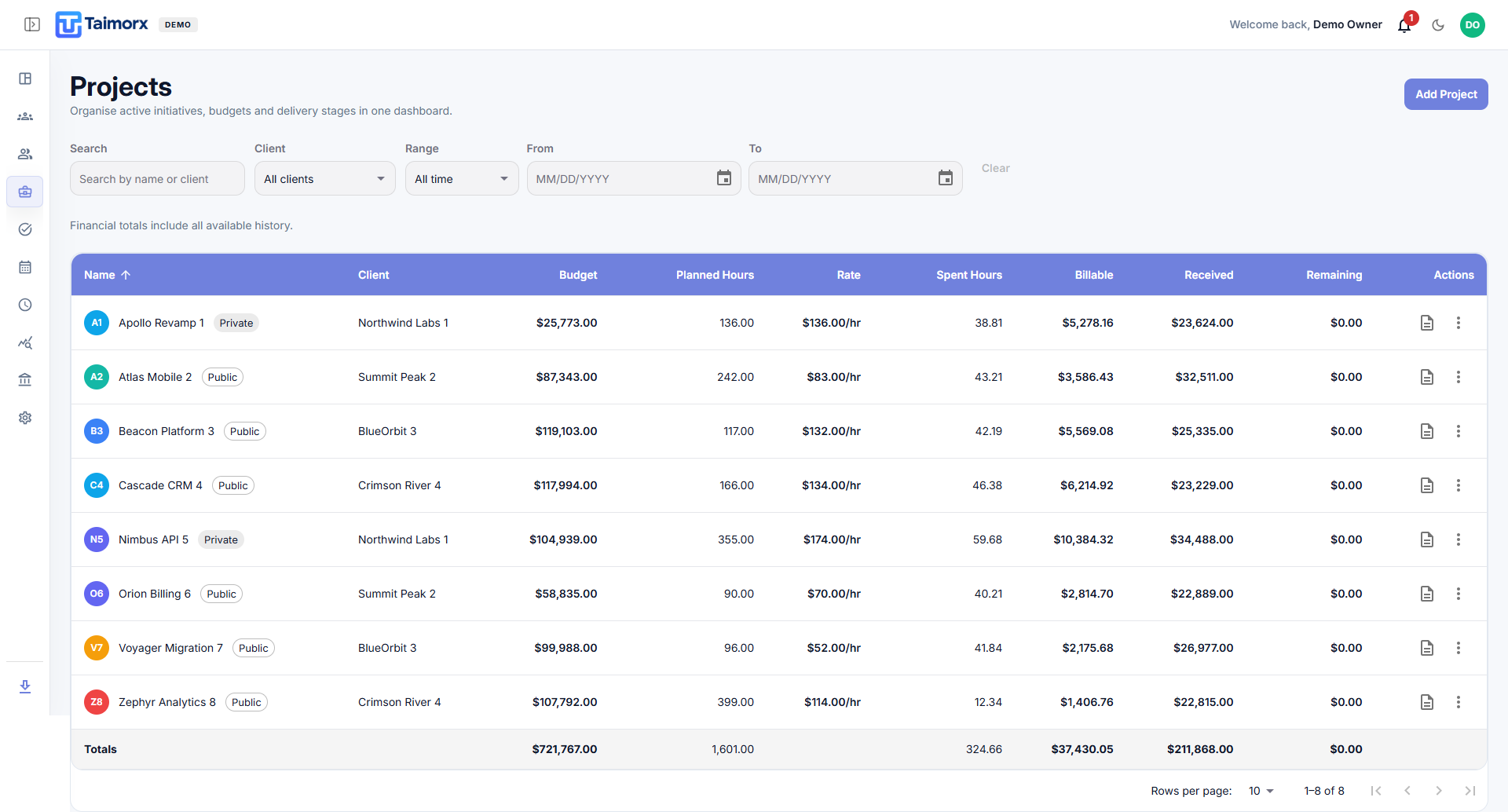Open the dashboard sidebar icon
This screenshot has width=1508, height=812.
(25, 79)
